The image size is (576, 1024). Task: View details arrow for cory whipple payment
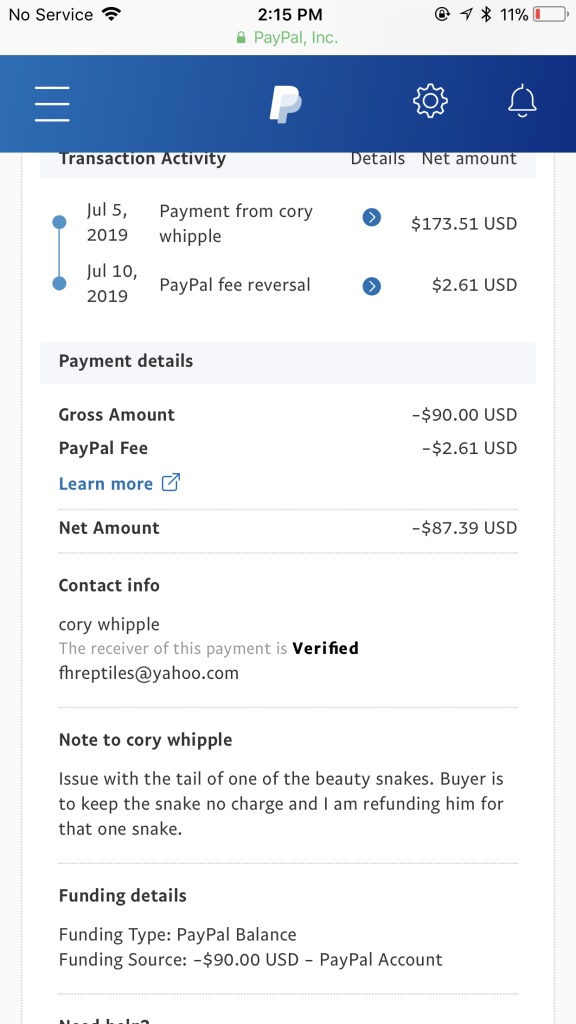pyautogui.click(x=372, y=217)
